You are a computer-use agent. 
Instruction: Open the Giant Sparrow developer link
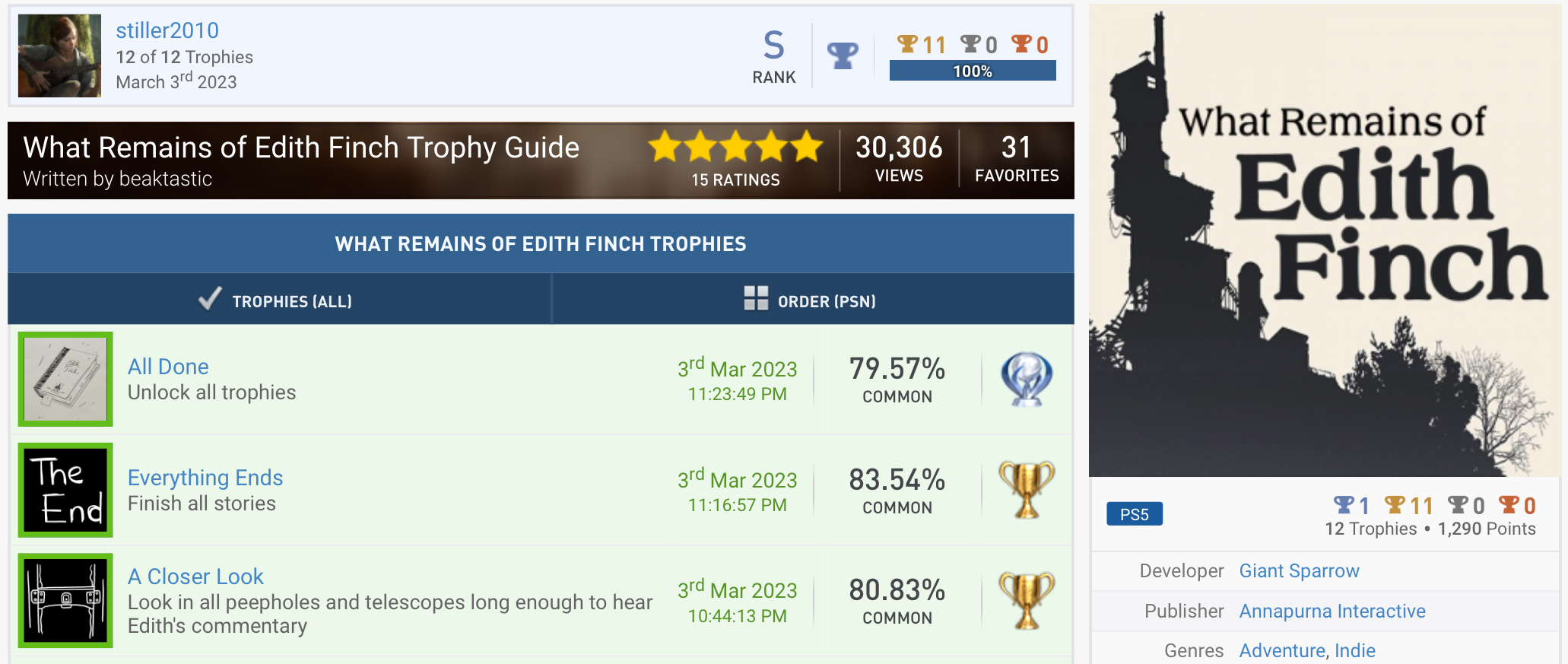[1299, 571]
